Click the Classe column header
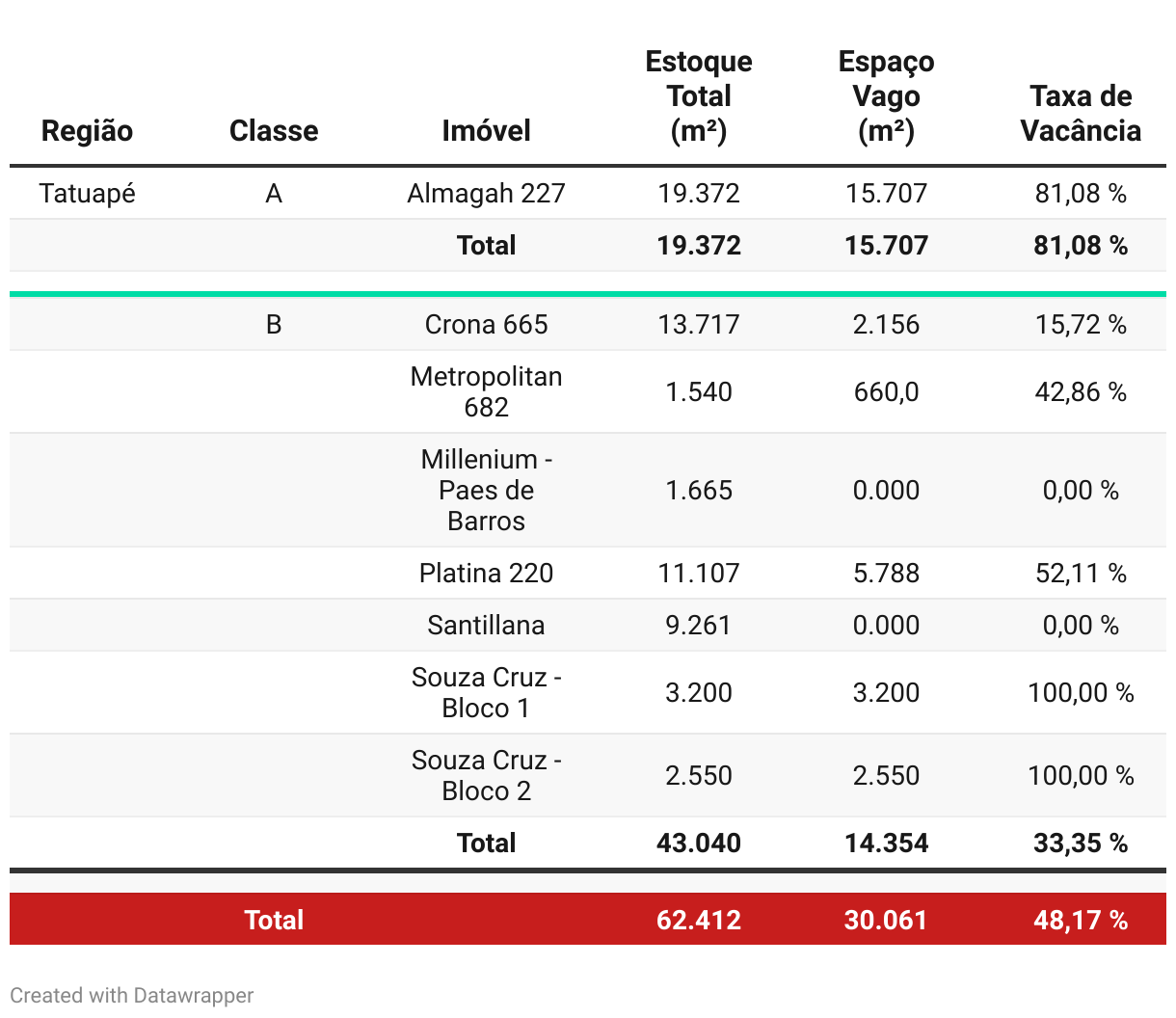 click(274, 131)
